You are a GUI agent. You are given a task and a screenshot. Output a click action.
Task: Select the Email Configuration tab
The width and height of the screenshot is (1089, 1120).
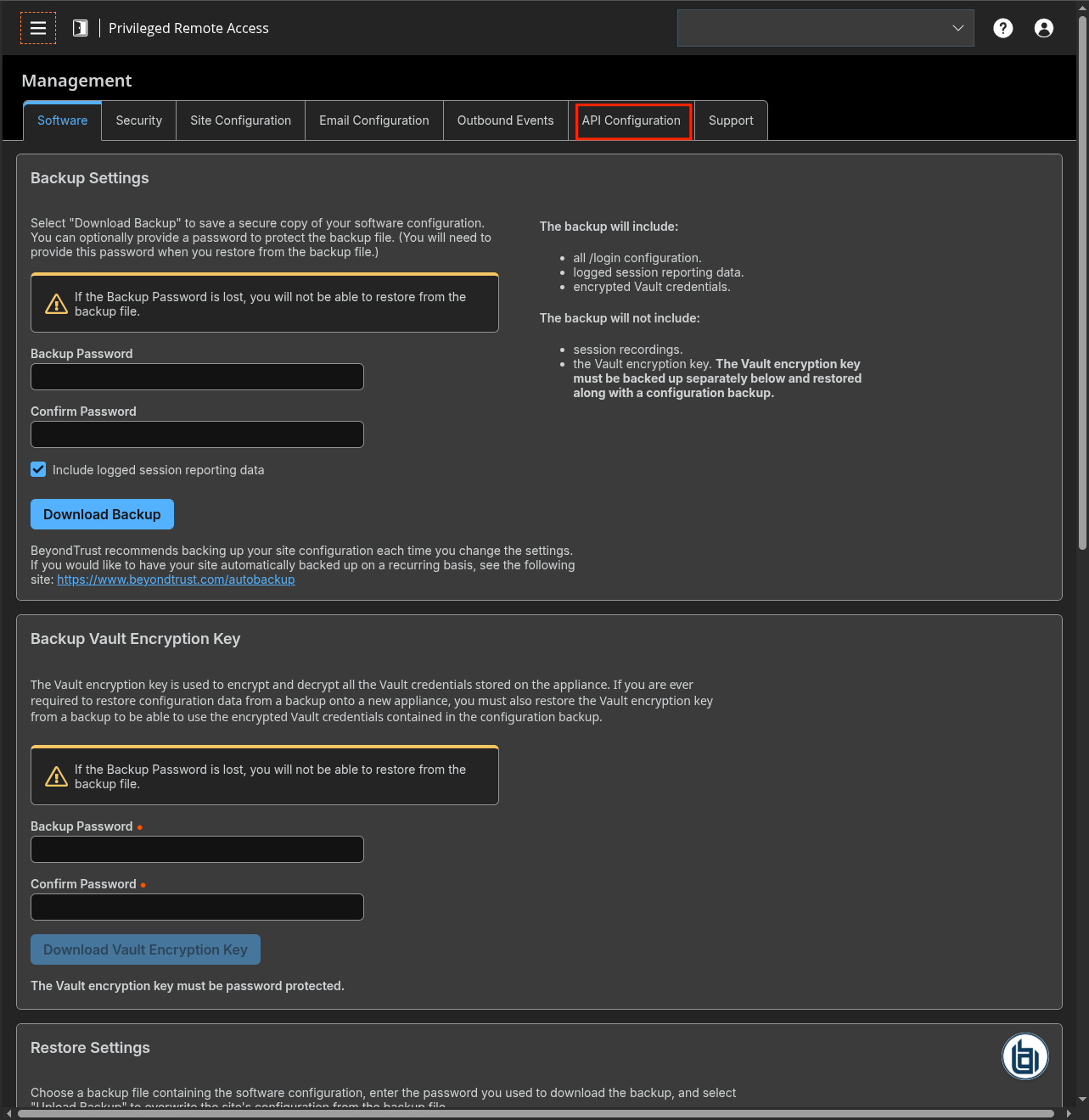click(373, 120)
